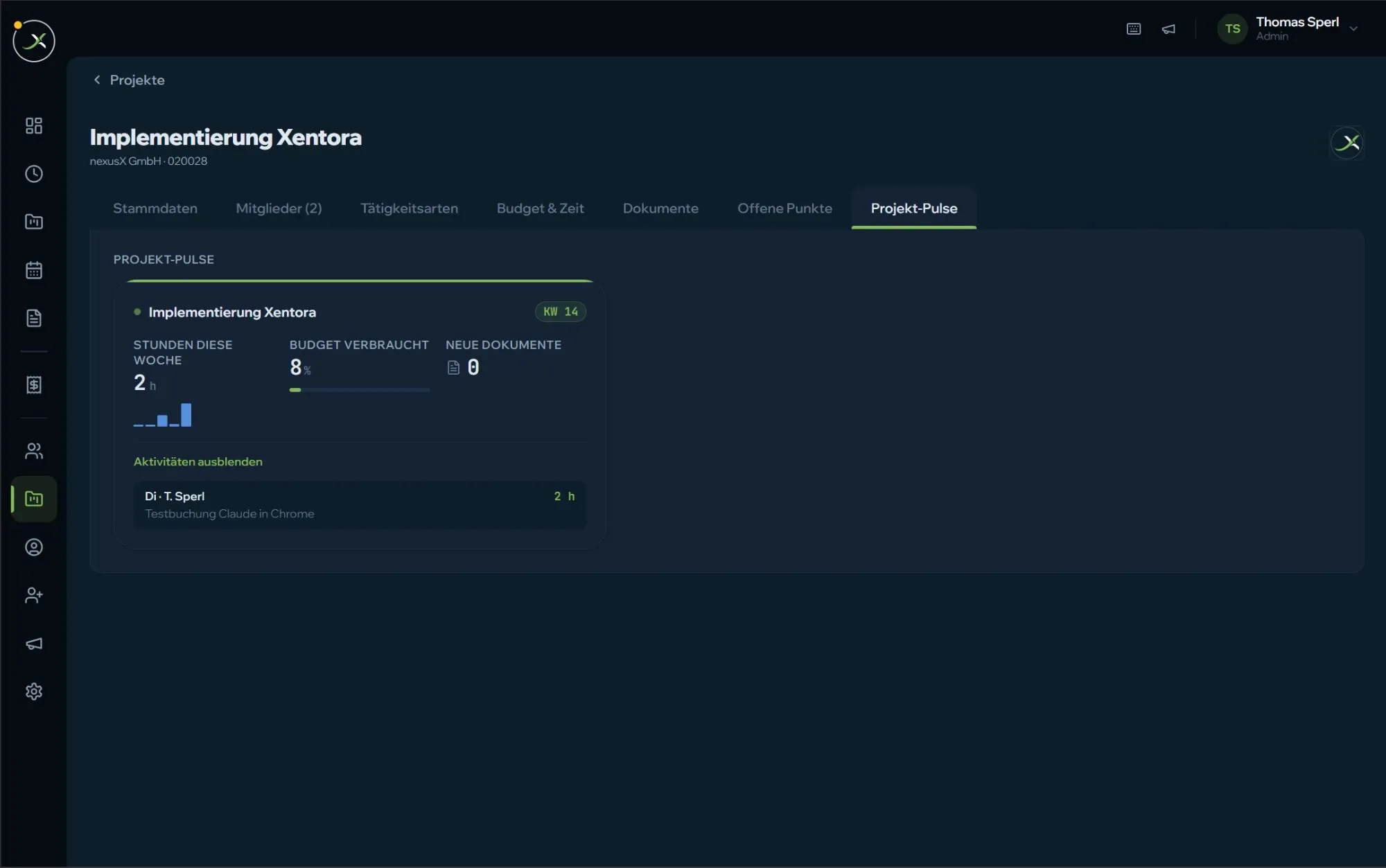1386x868 pixels.
Task: Click the nexusX logo at top left
Action: pos(34,41)
